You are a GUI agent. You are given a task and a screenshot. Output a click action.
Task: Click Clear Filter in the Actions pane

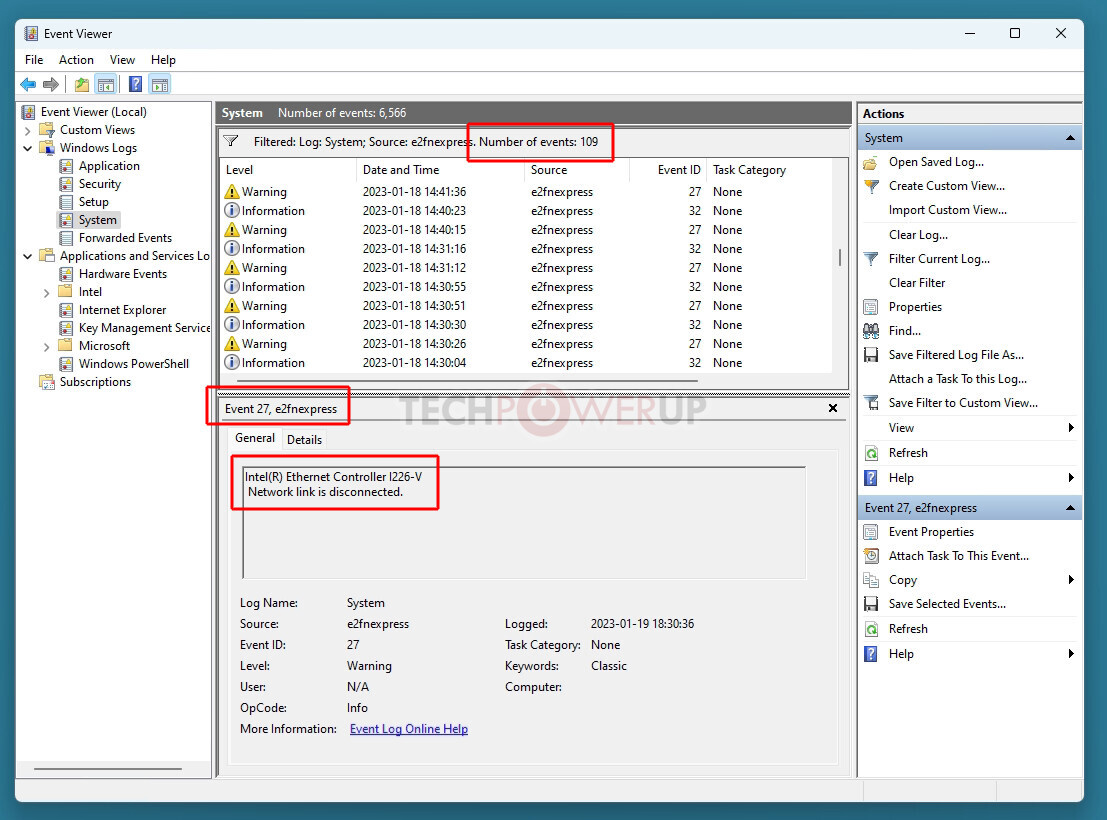(x=916, y=283)
